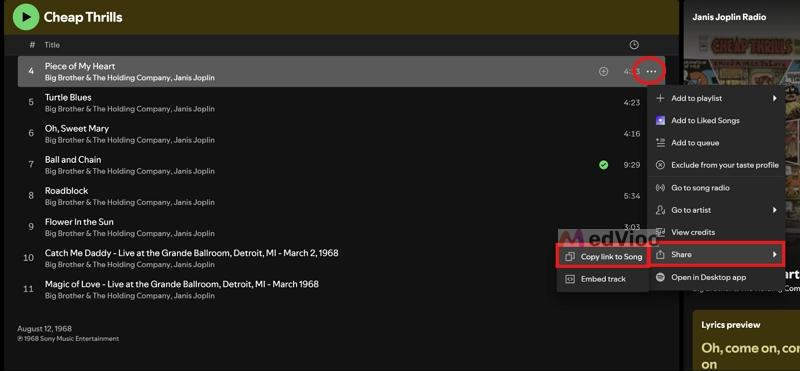Click track number 10
Image resolution: width=800 pixels, height=371 pixels.
(x=29, y=258)
